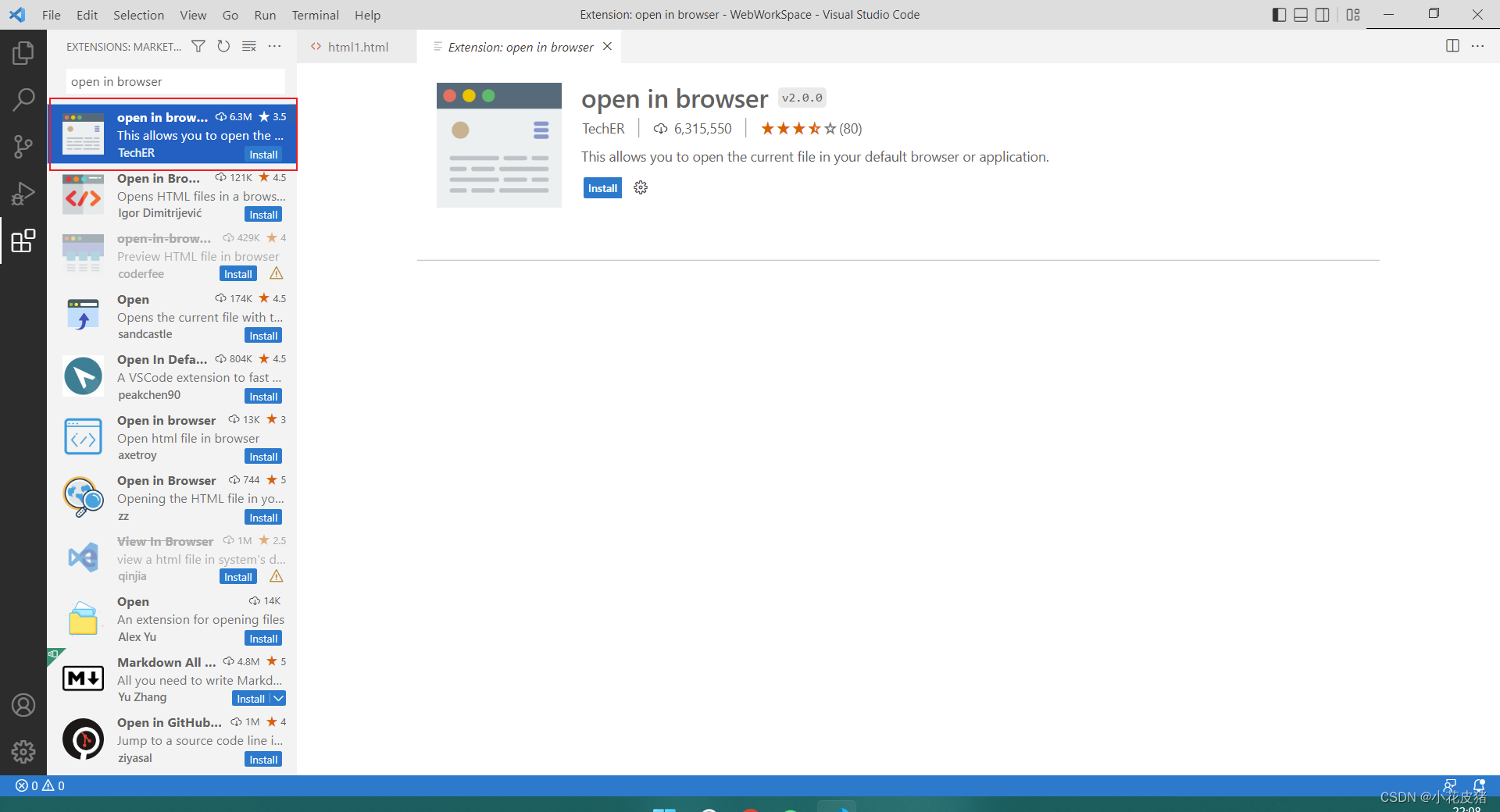This screenshot has width=1500, height=812.
Task: Open Source Control view
Action: [23, 147]
